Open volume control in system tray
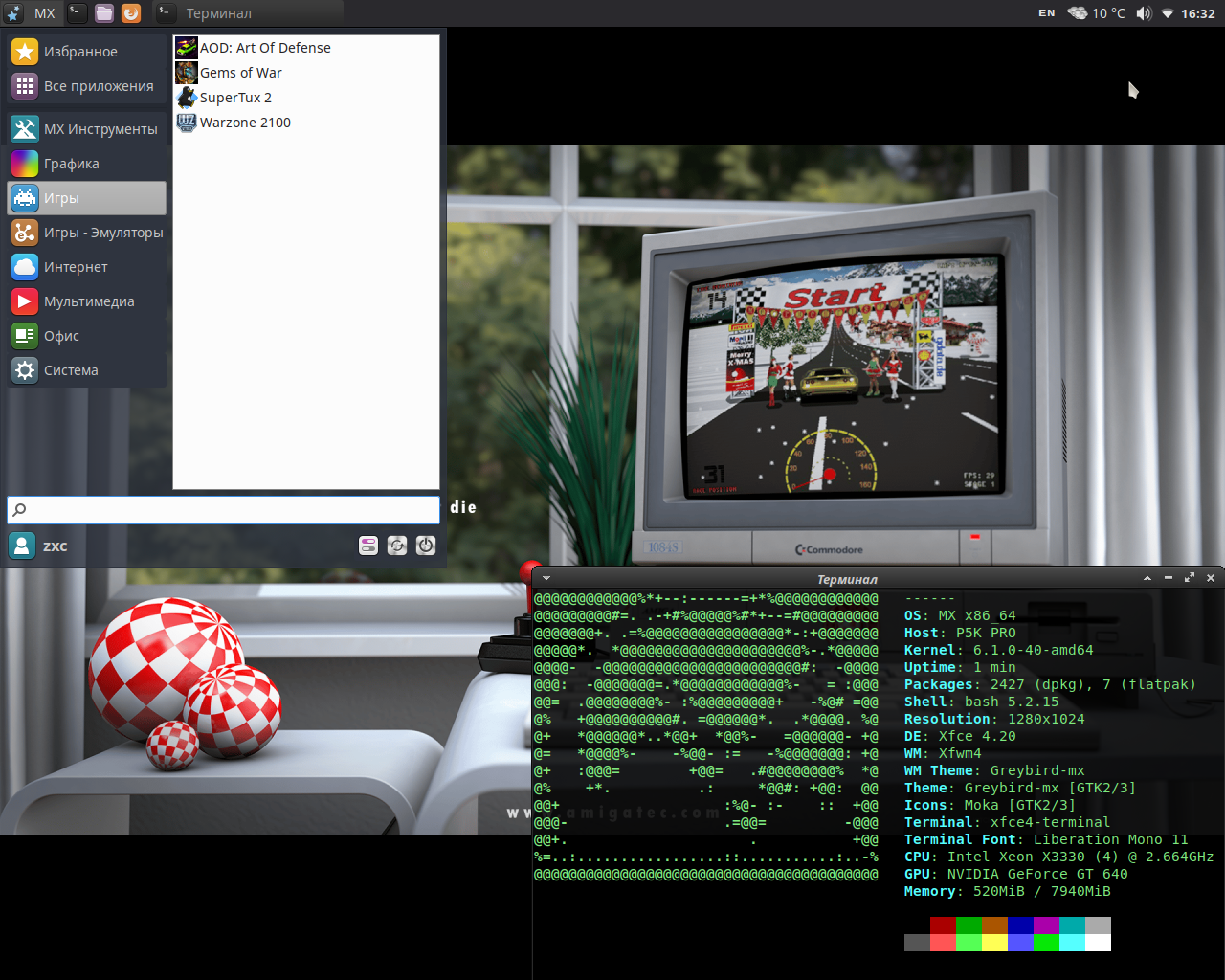The width and height of the screenshot is (1225, 980). [x=1144, y=13]
